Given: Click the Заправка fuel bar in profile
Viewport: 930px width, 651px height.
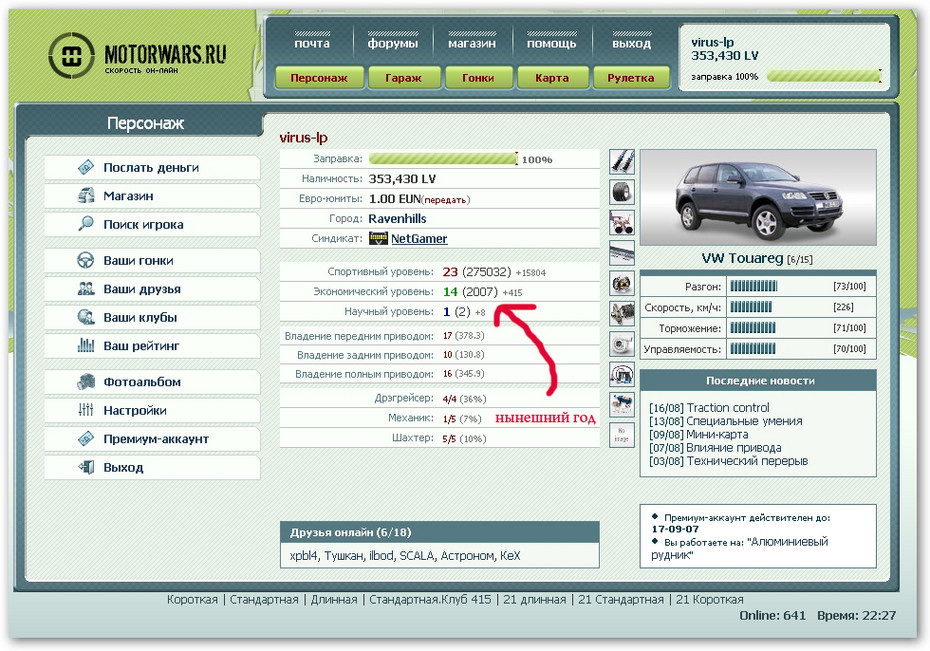Looking at the screenshot, I should pyautogui.click(x=443, y=159).
